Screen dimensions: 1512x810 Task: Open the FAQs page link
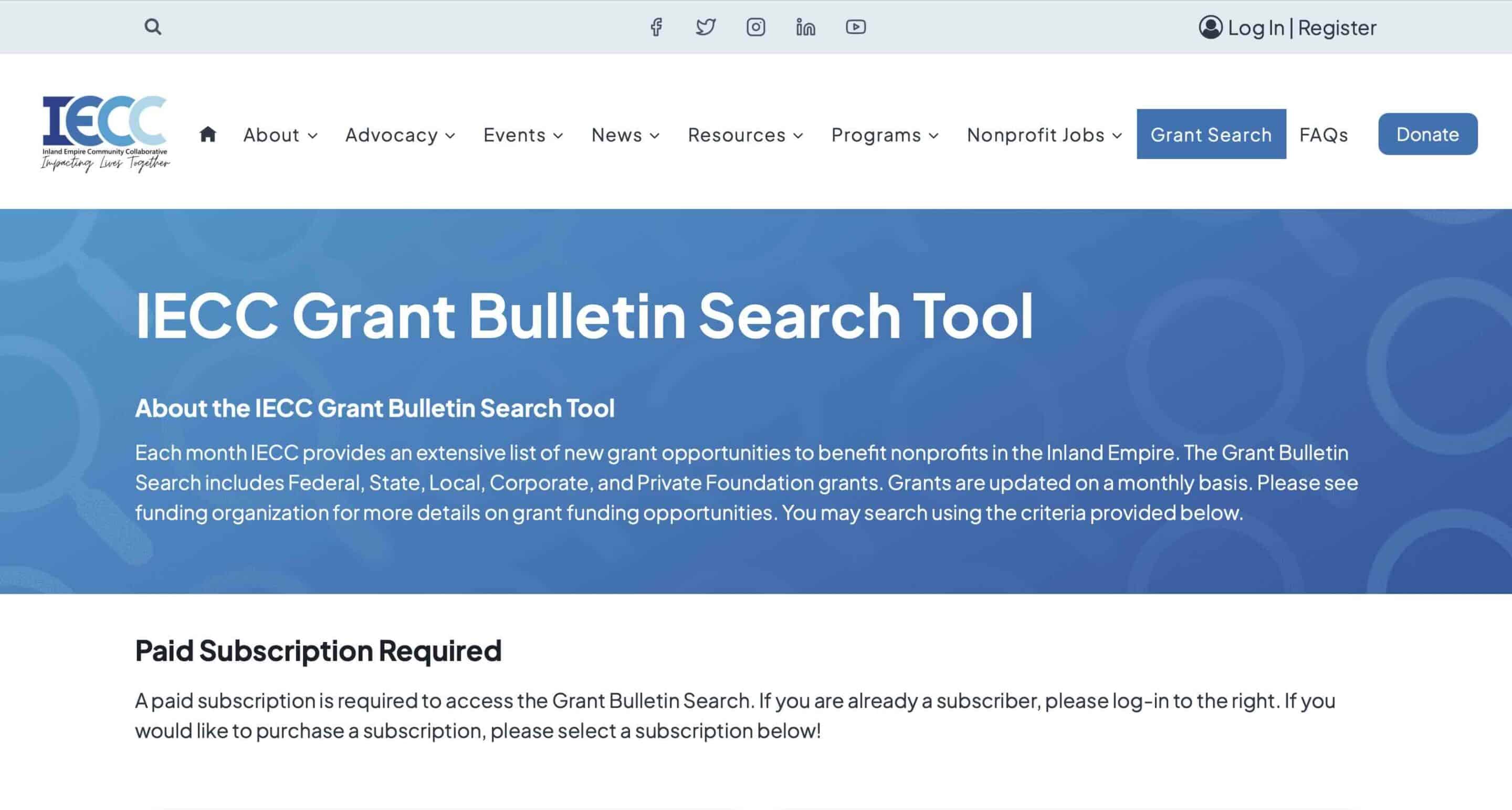click(1324, 135)
